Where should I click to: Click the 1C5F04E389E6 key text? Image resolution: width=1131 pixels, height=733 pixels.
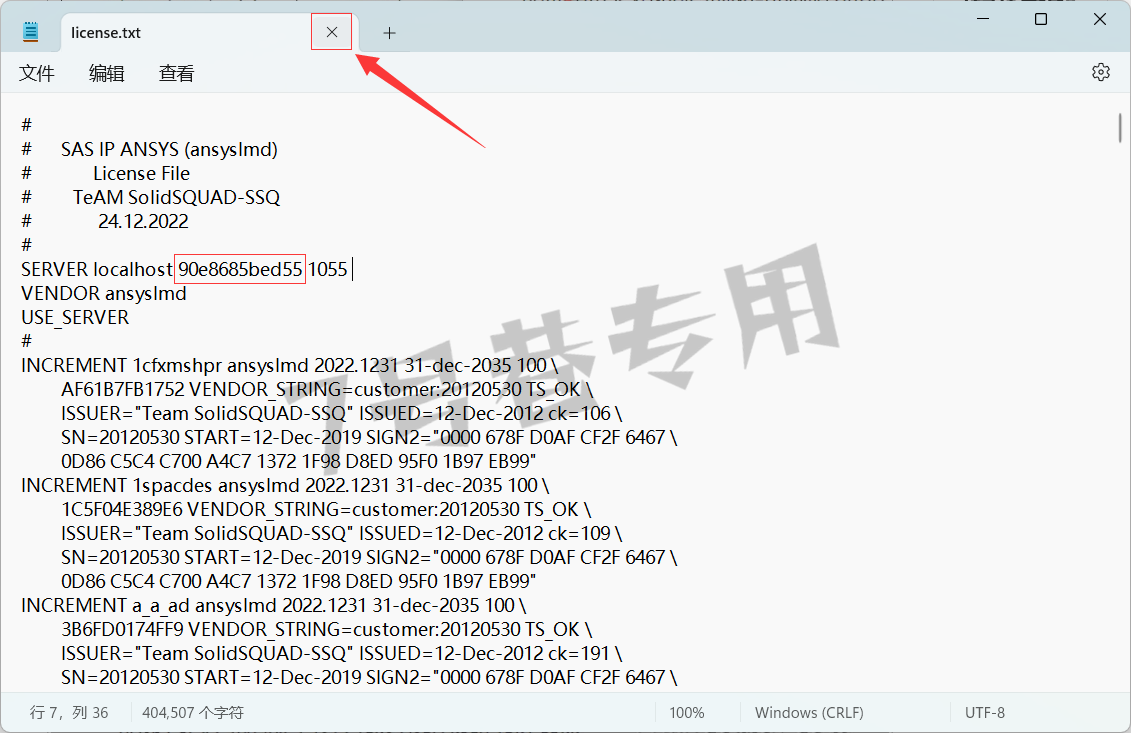122,509
